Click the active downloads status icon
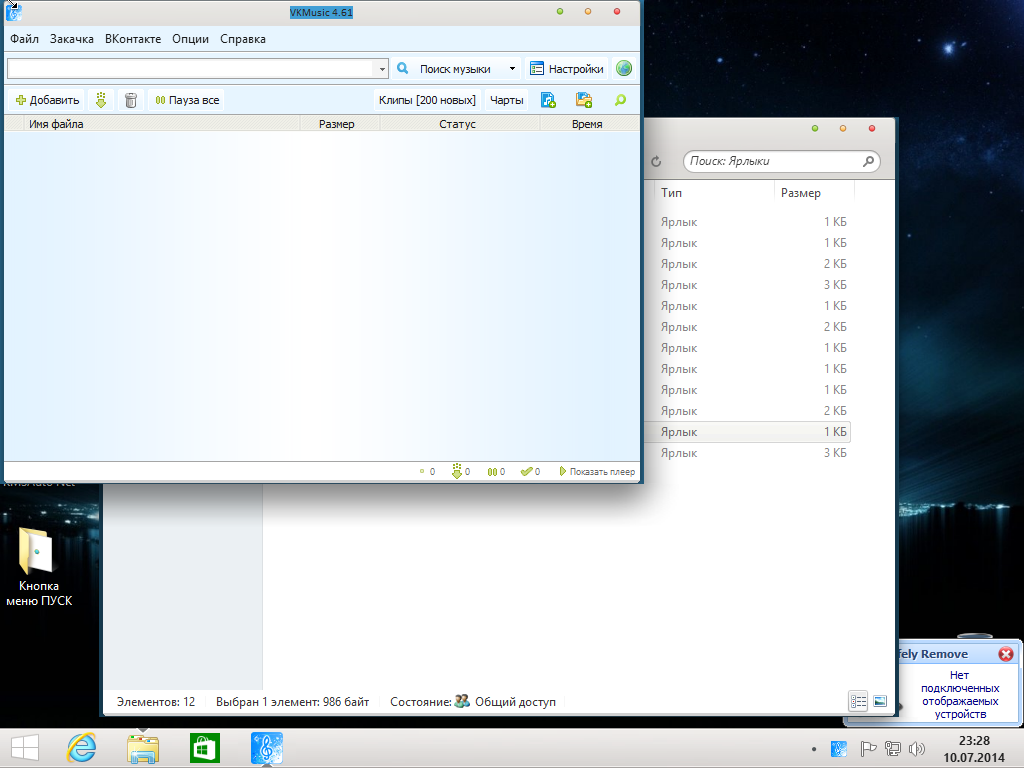Viewport: 1024px width, 768px height. click(456, 472)
